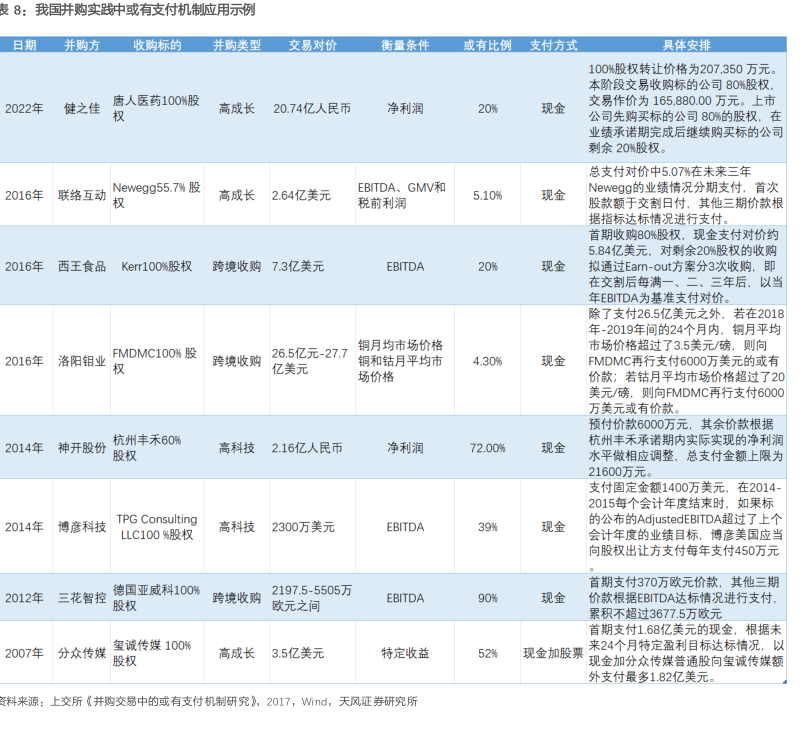804x734 pixels.
Task: Select the 并购方 column header
Action: (82, 46)
